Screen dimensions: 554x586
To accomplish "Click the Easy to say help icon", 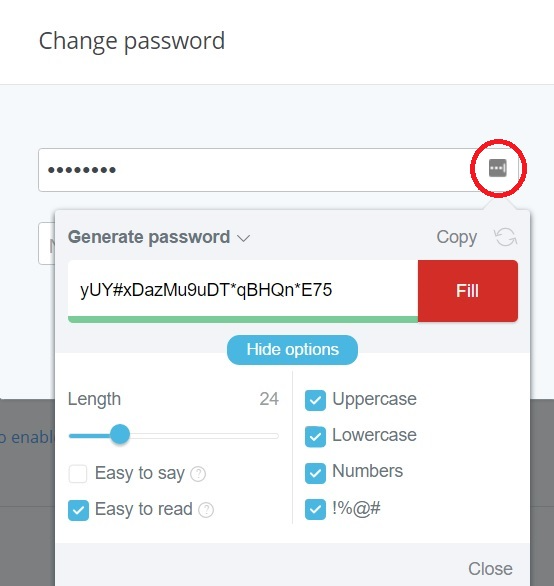I will click(x=198, y=474).
